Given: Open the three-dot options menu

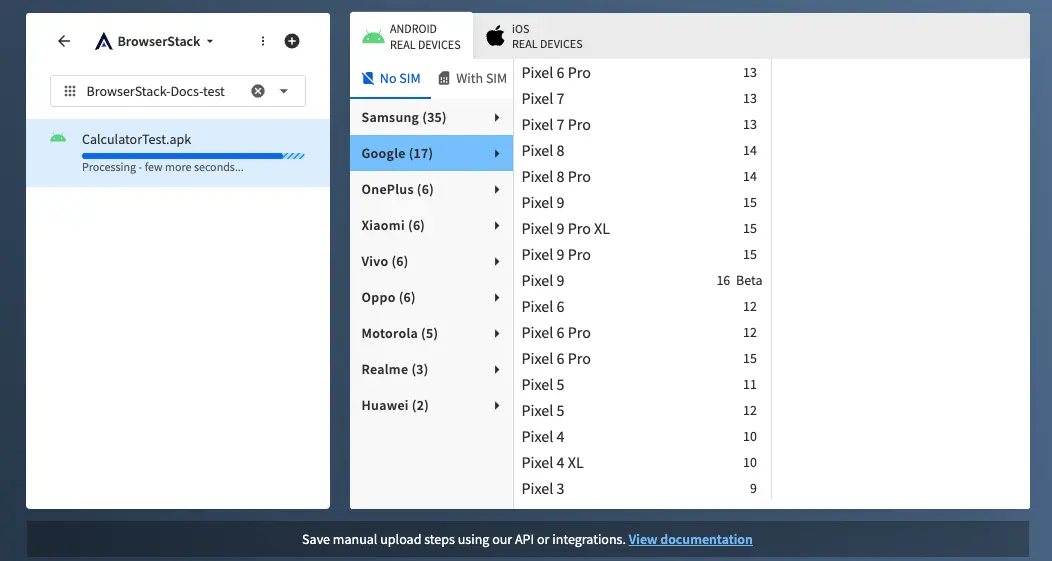Looking at the screenshot, I should click(x=263, y=41).
